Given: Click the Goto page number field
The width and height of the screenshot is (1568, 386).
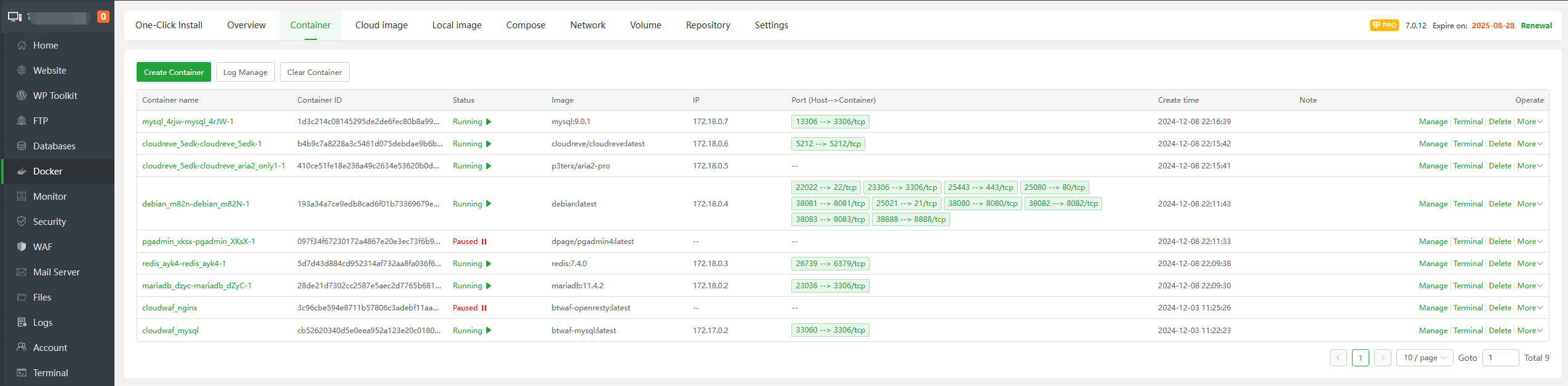Looking at the screenshot, I should click(x=1500, y=358).
